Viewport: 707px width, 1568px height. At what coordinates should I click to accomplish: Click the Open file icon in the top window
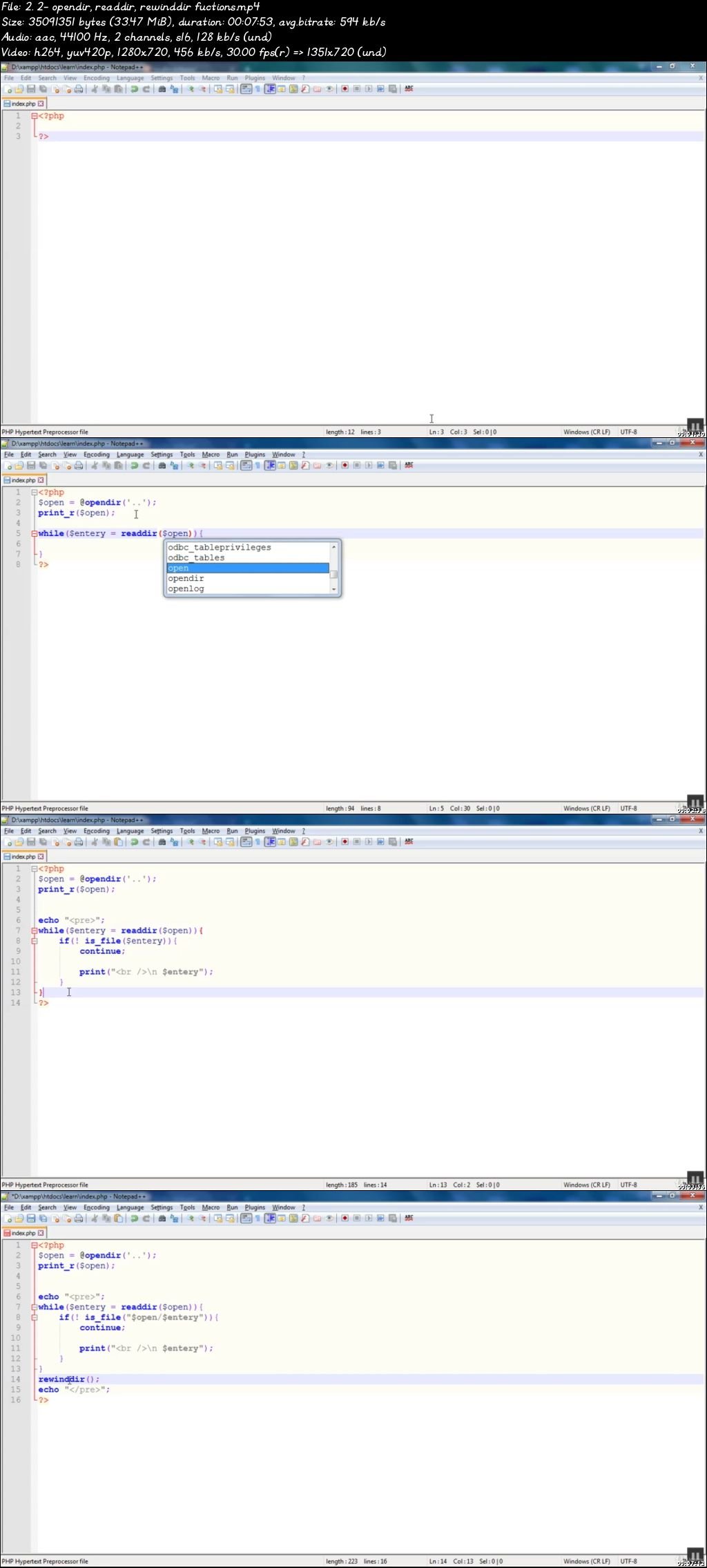tap(19, 88)
